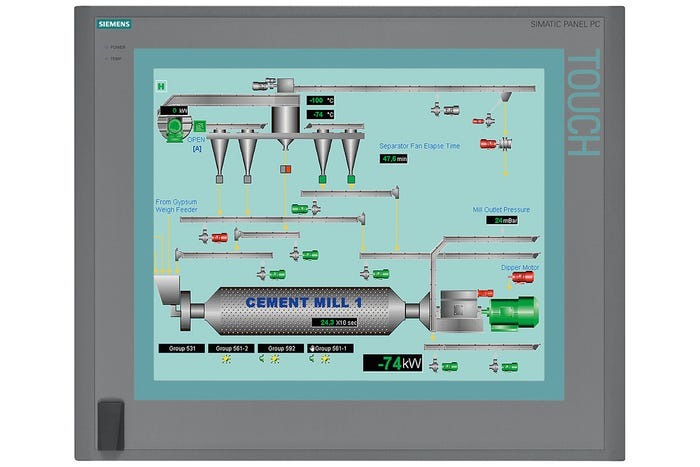Click the mill gearbox unit
Screen dimensions: 700x467
pos(459,305)
